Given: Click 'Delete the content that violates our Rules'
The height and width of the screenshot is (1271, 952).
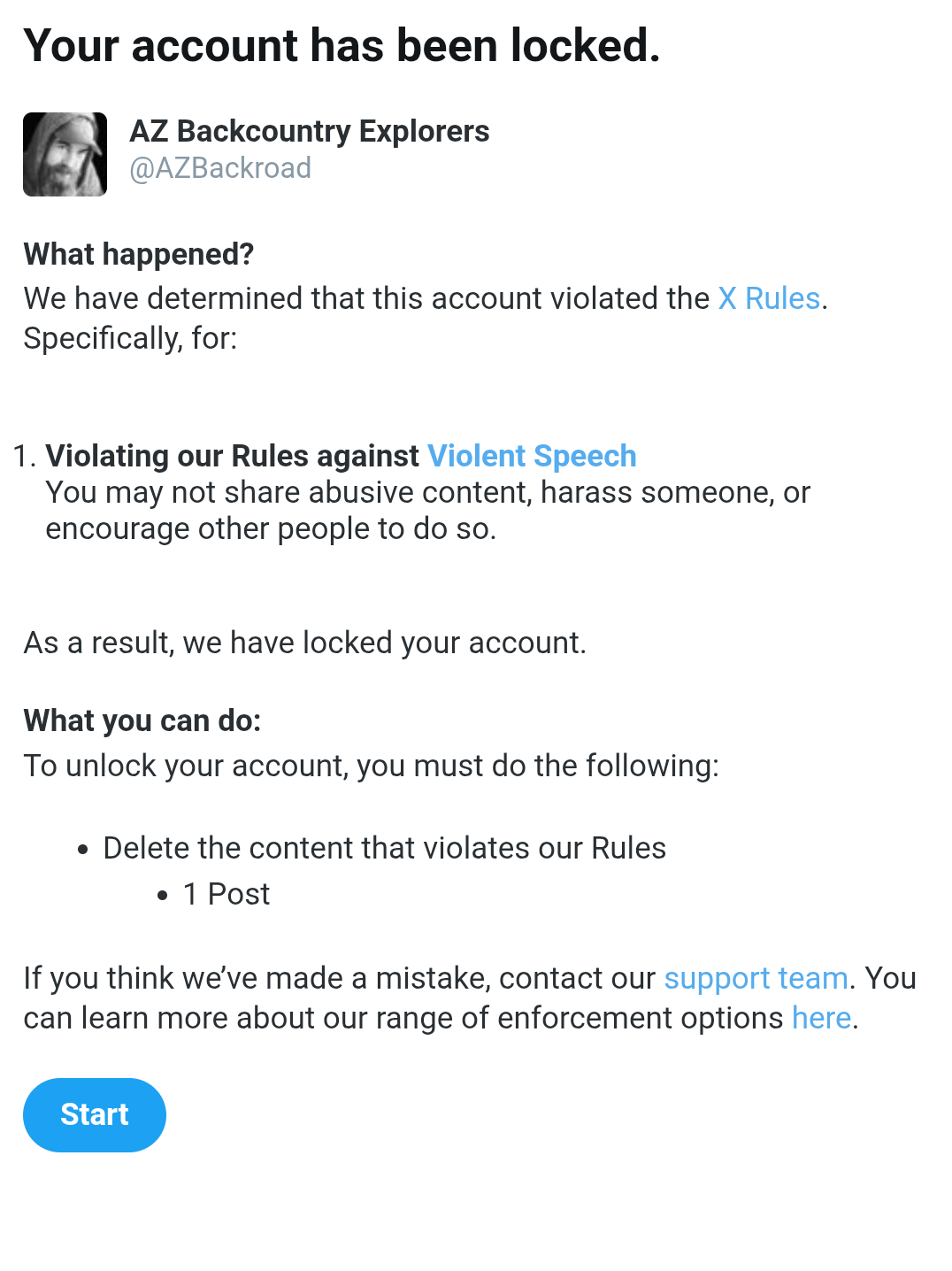Looking at the screenshot, I should [384, 848].
